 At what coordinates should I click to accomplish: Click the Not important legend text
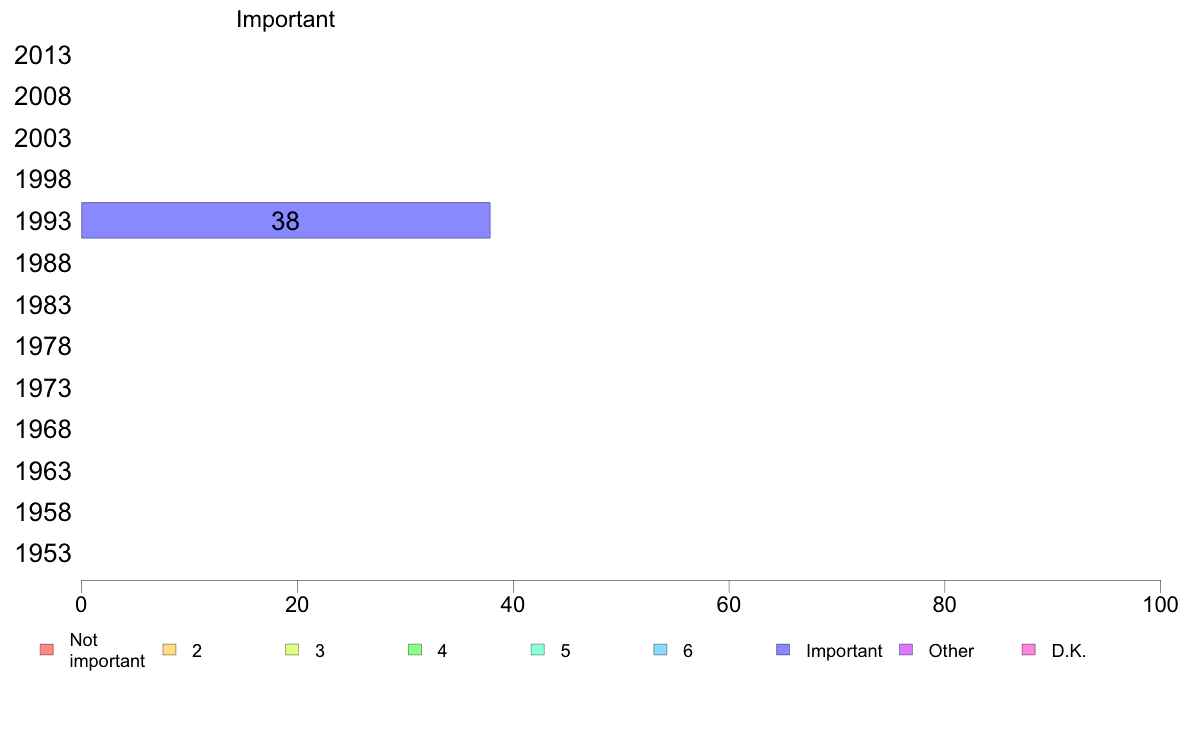[x=107, y=650]
